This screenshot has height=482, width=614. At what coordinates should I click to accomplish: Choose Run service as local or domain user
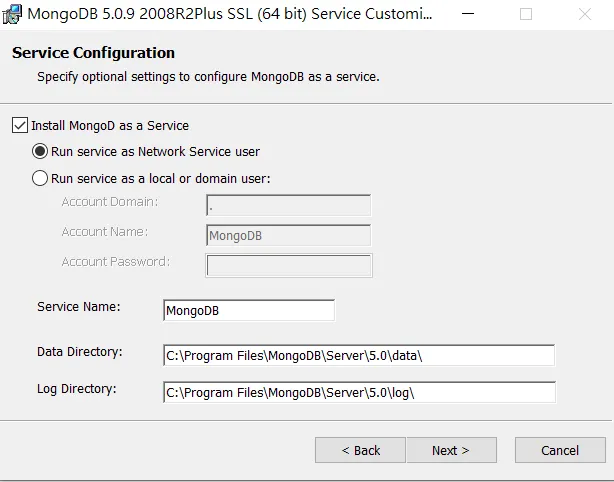click(40, 179)
